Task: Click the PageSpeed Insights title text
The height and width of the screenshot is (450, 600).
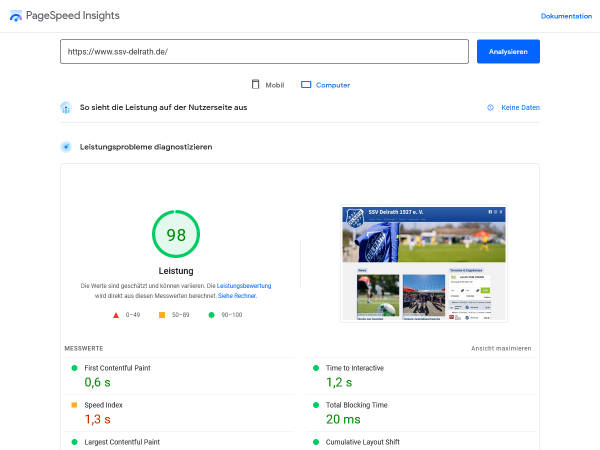Action: [73, 16]
